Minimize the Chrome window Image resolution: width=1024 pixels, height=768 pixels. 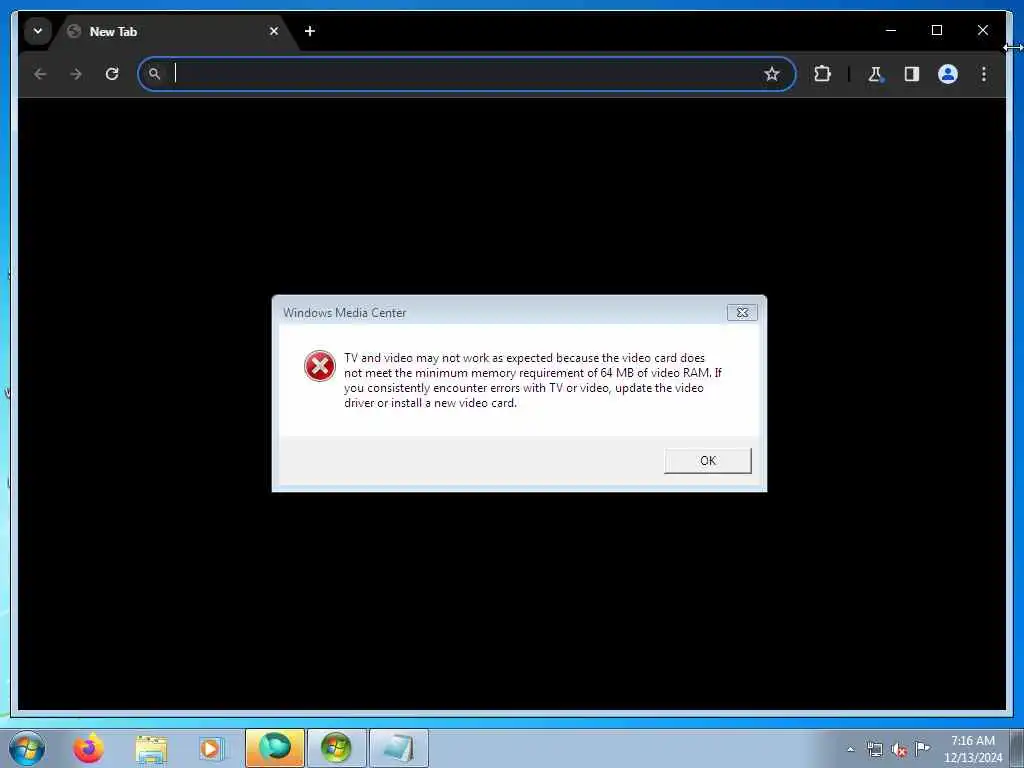pos(891,30)
